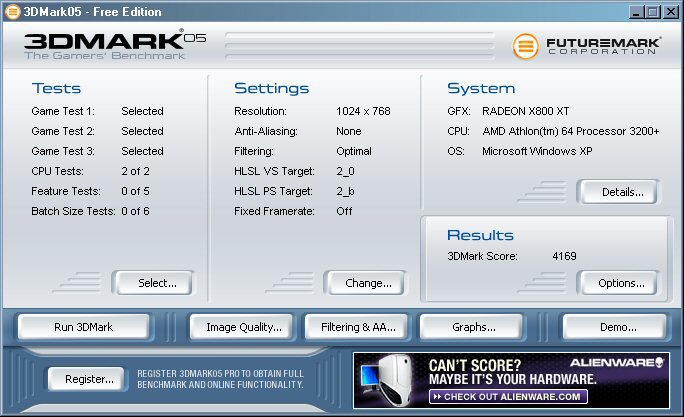
Task: Open the Select tests dialog
Action: coord(152,283)
